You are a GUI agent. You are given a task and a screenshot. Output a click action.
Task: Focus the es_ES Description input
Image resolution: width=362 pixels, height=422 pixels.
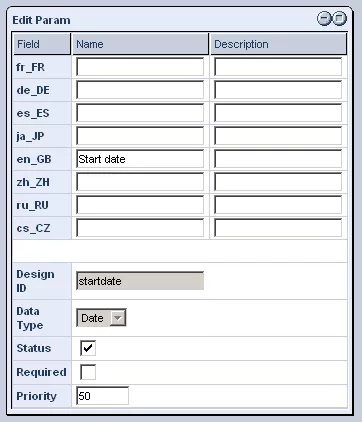(x=278, y=113)
